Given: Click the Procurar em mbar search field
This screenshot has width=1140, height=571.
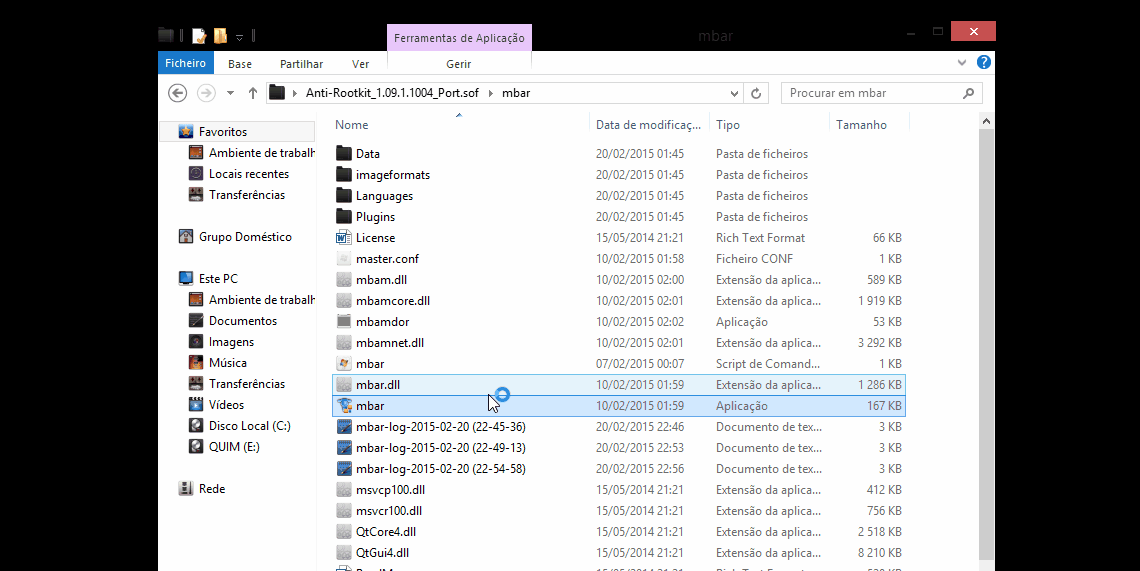Looking at the screenshot, I should click(870, 93).
